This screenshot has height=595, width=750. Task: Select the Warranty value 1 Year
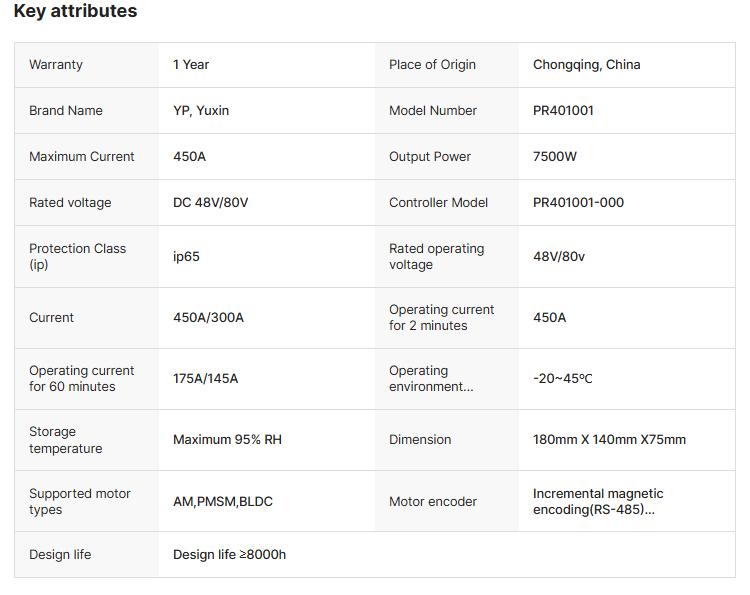point(191,65)
